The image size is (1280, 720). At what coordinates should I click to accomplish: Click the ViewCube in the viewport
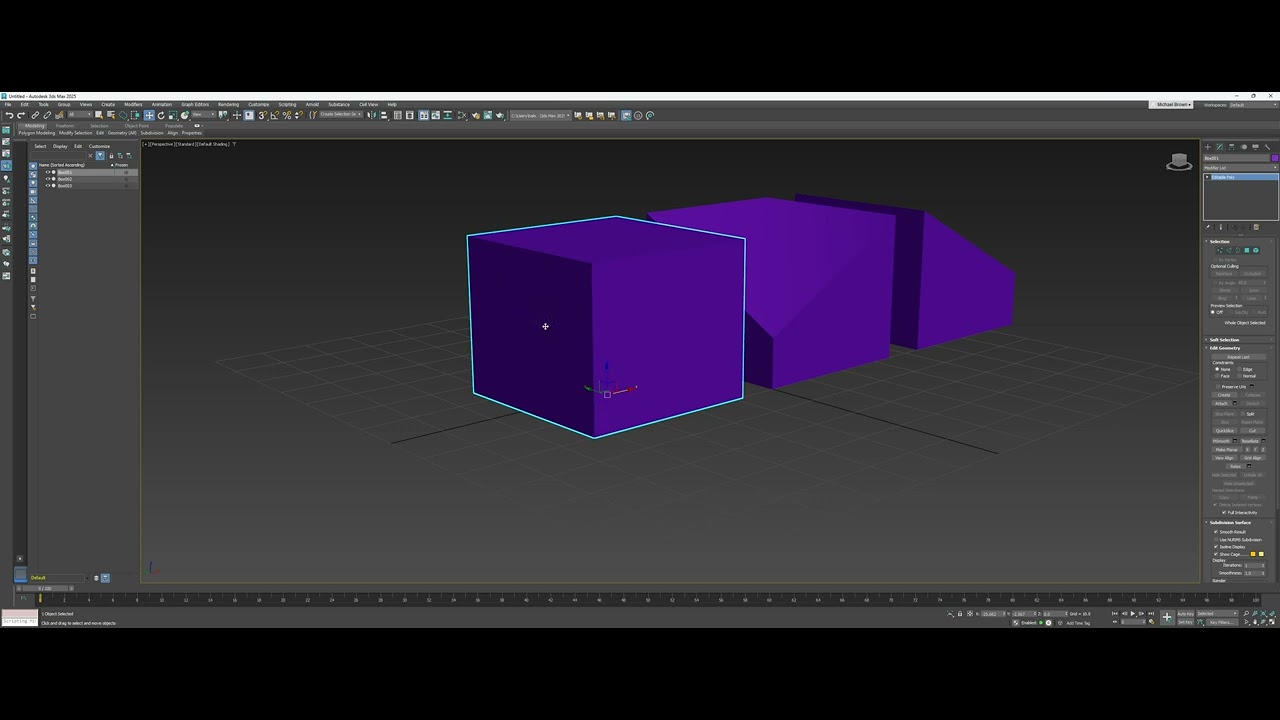pos(1179,162)
